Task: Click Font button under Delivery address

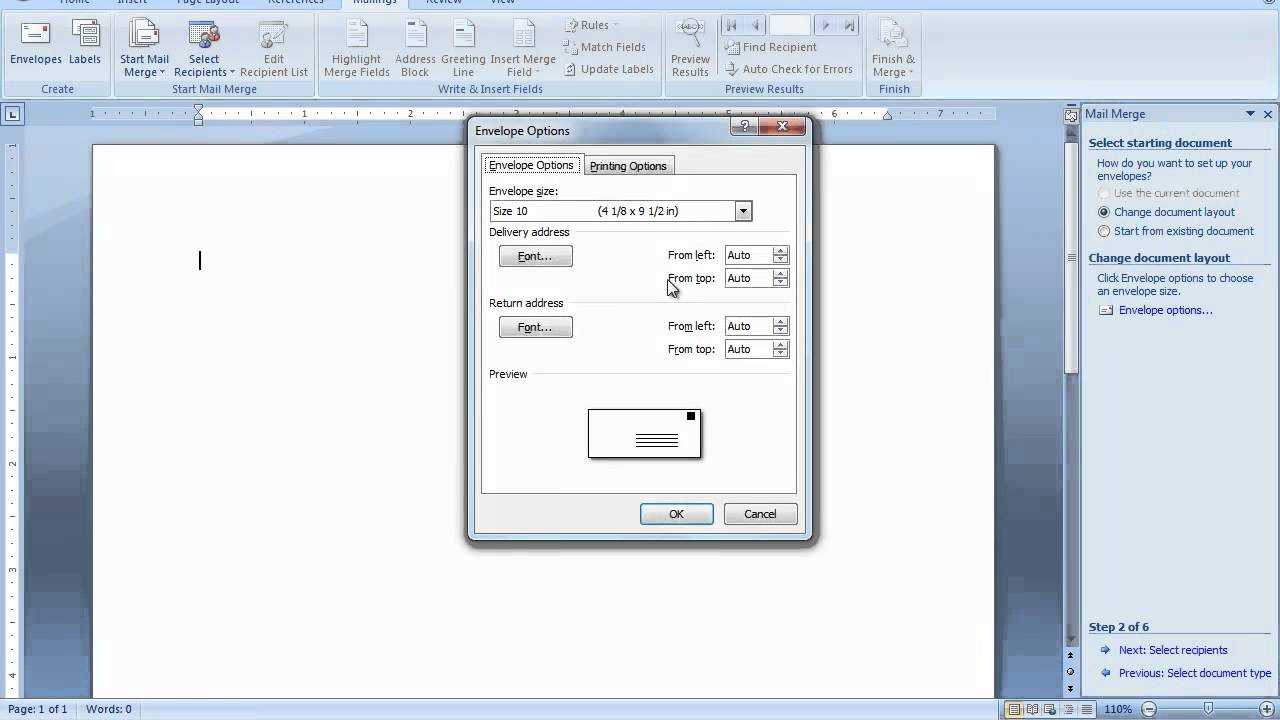Action: [535, 256]
